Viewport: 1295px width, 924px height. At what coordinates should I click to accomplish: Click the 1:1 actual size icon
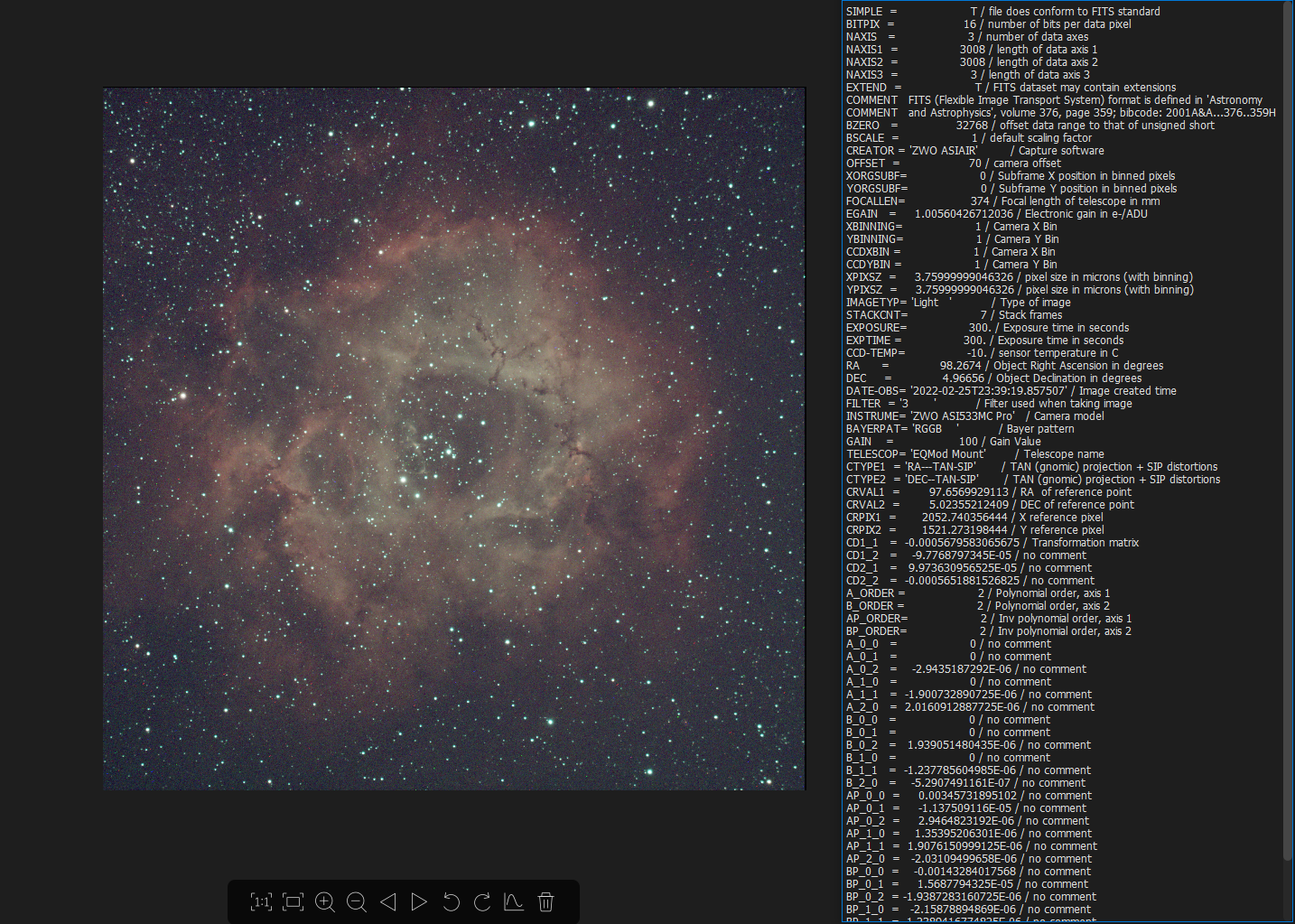pos(261,901)
